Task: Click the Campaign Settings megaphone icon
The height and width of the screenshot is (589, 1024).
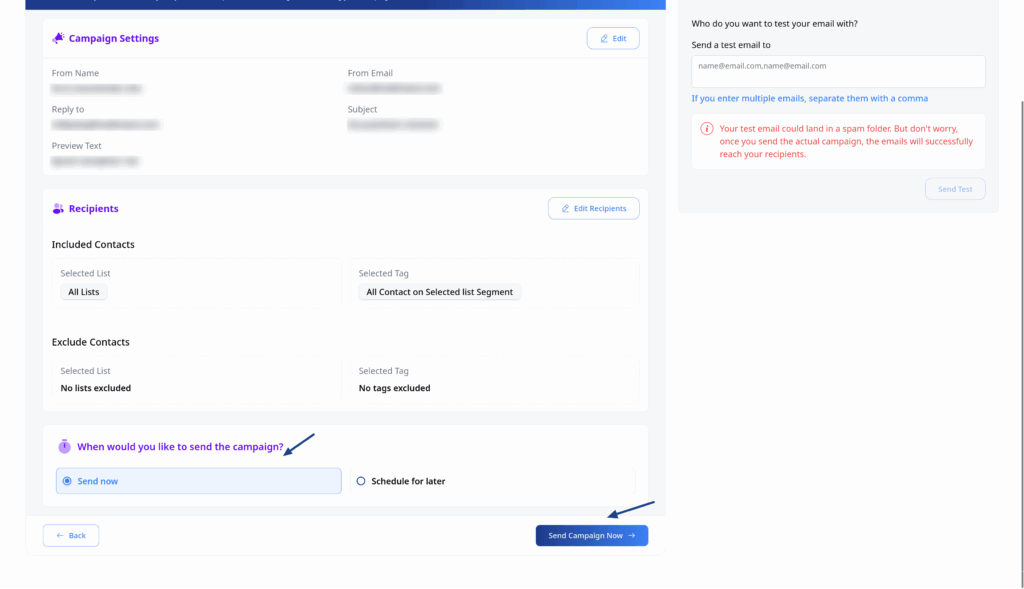Action: [x=58, y=38]
